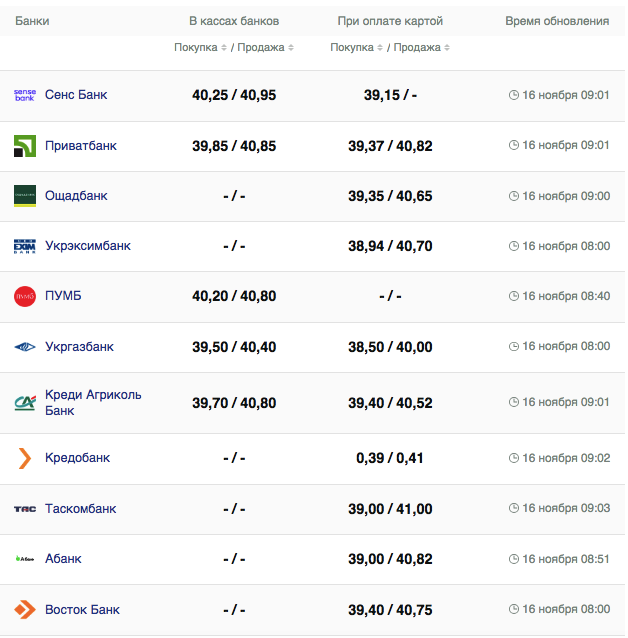Click the red ПУМБ logo icon

tap(25, 296)
